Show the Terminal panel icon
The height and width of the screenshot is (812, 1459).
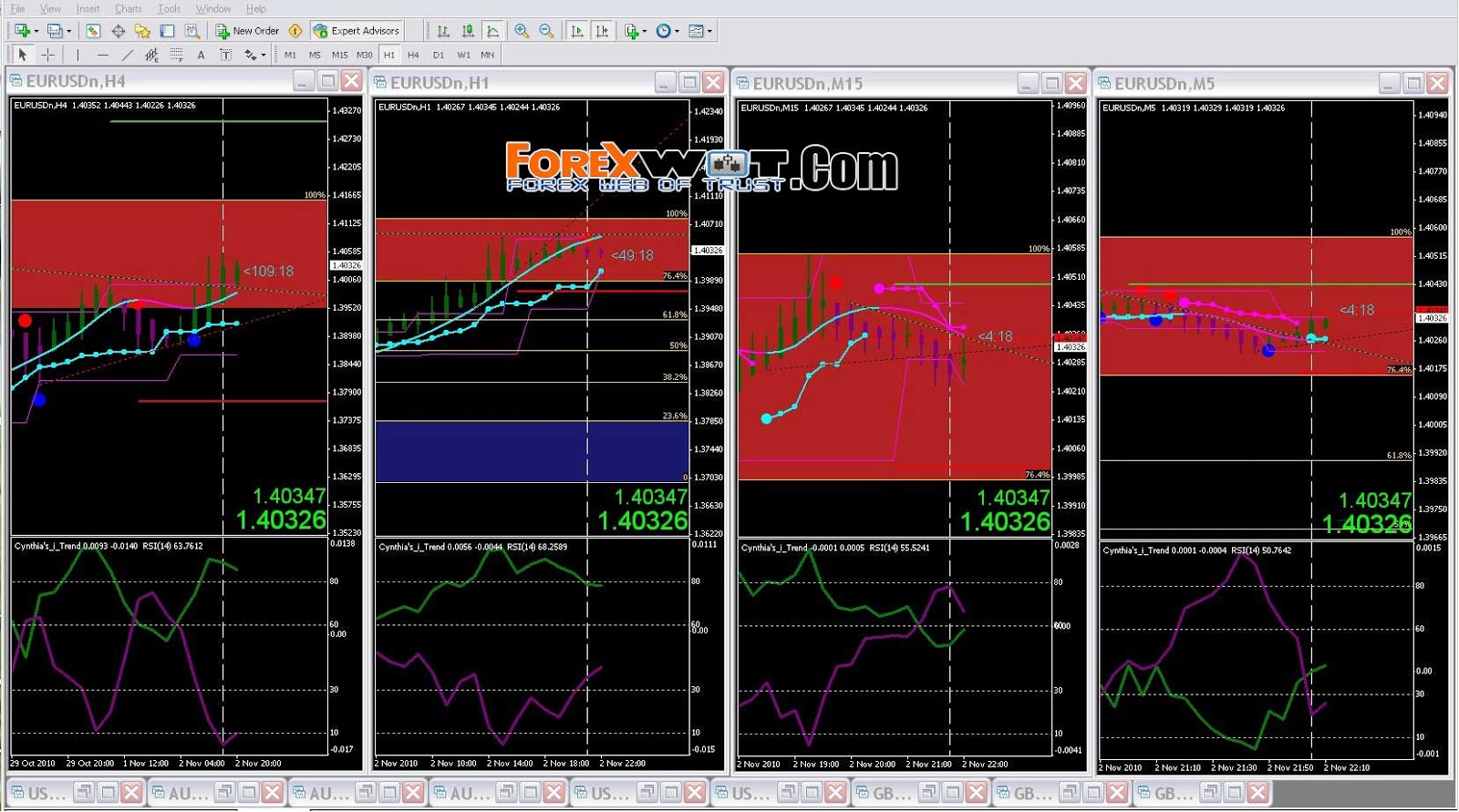pyautogui.click(x=167, y=31)
